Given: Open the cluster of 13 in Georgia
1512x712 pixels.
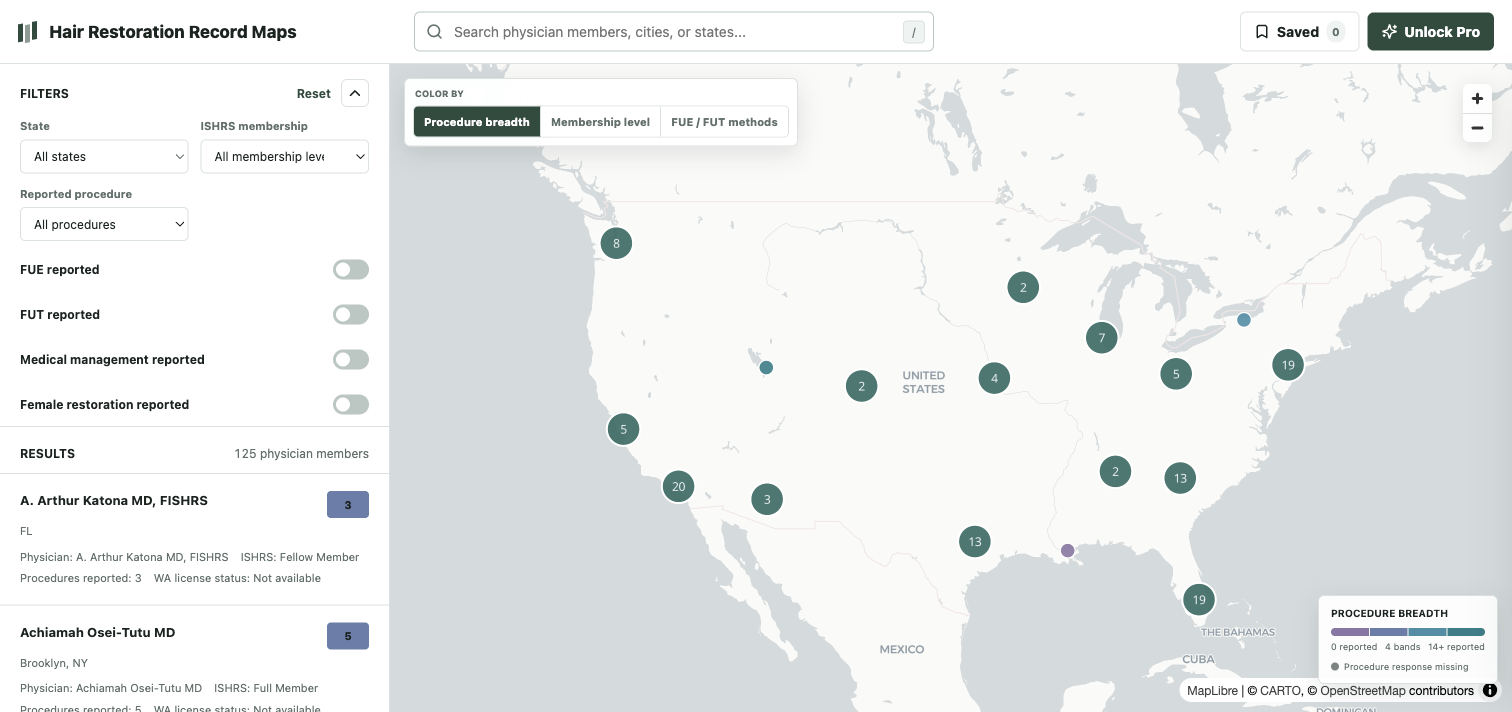Looking at the screenshot, I should (1180, 478).
